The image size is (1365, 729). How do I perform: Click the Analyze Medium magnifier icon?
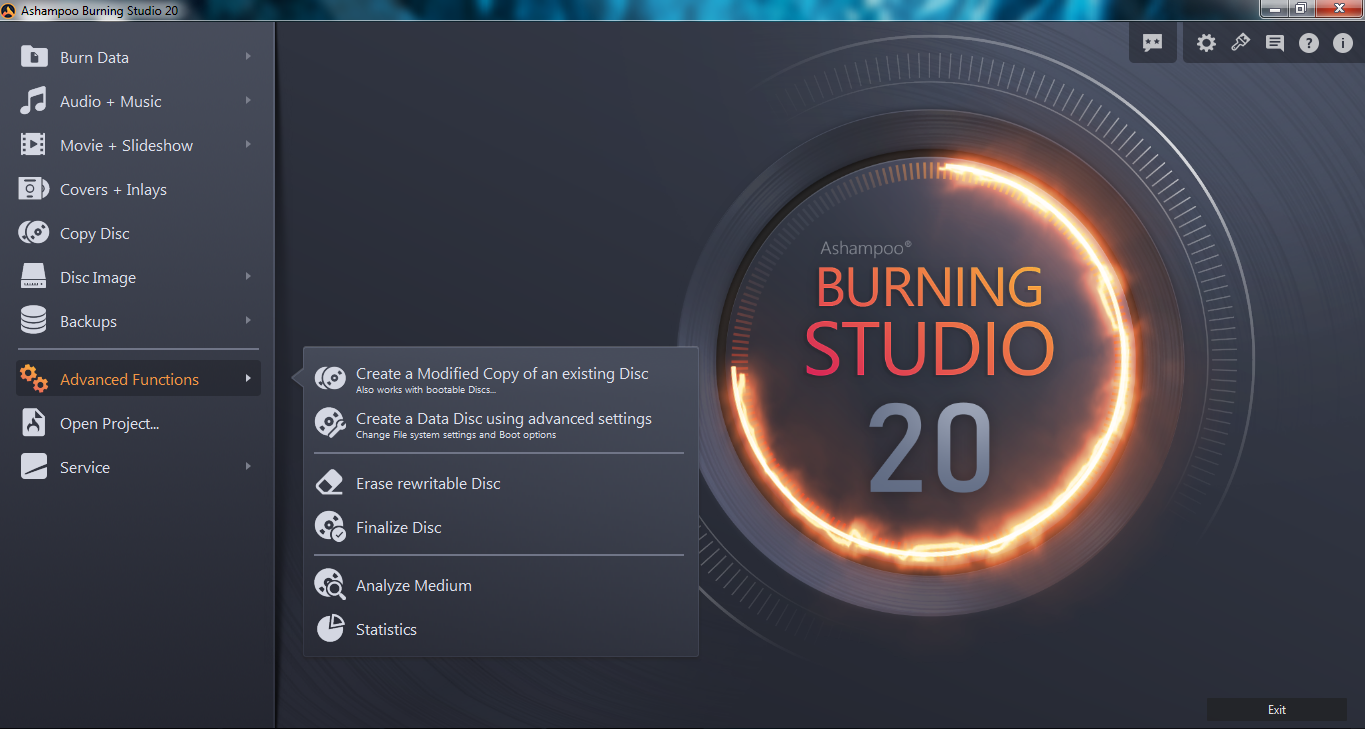point(330,585)
